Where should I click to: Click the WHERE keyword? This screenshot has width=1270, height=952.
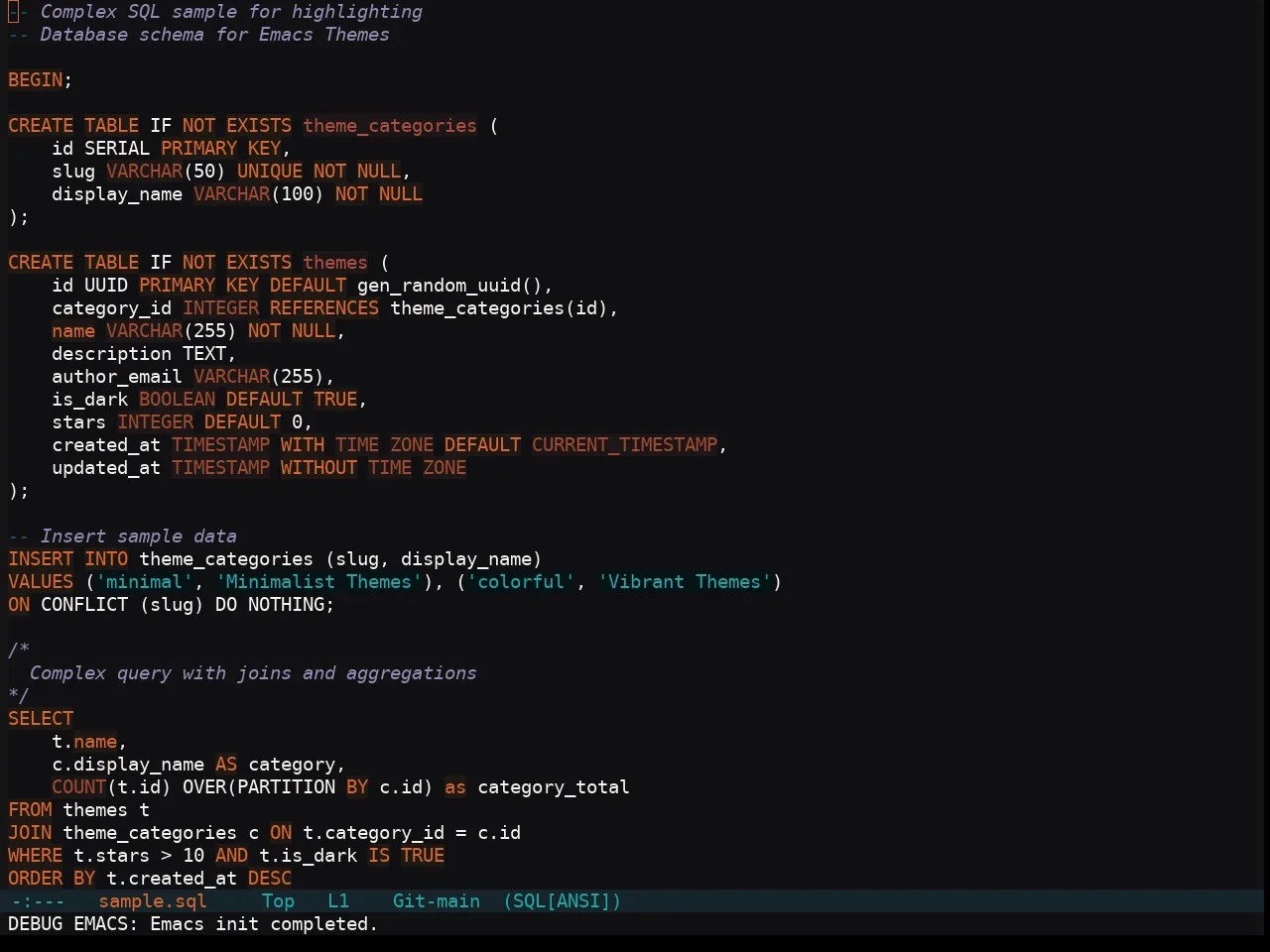click(36, 856)
